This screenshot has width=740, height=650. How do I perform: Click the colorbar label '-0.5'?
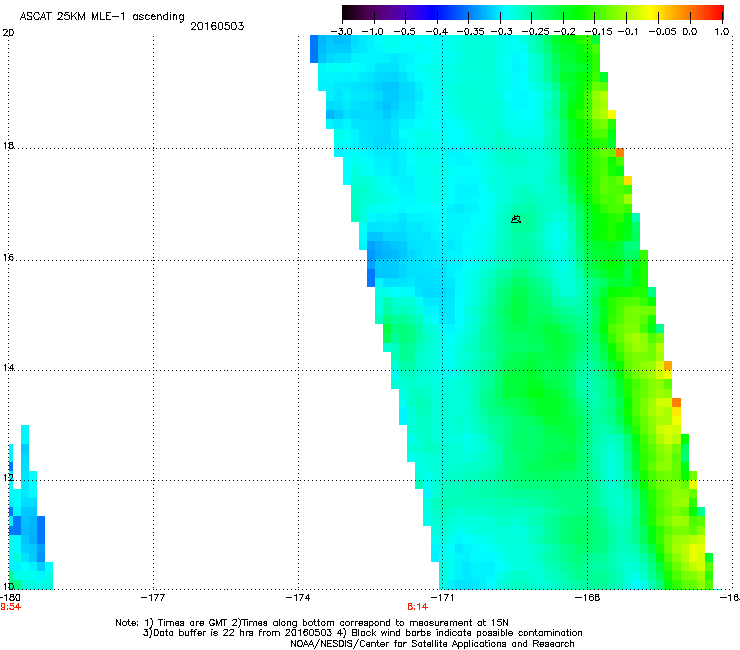coord(404,32)
